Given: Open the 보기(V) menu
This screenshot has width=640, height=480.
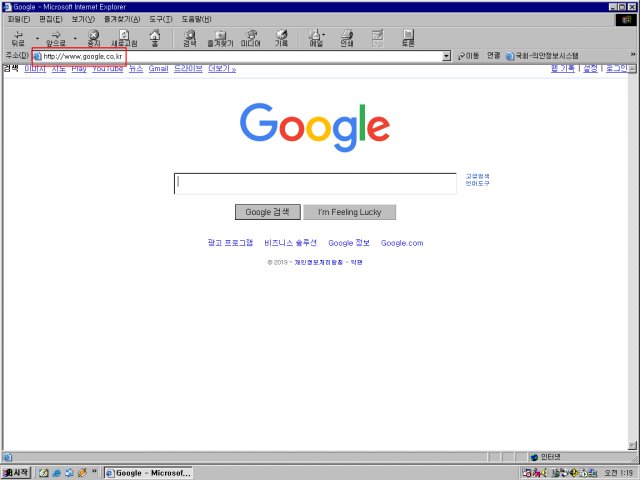Looking at the screenshot, I should pos(83,19).
